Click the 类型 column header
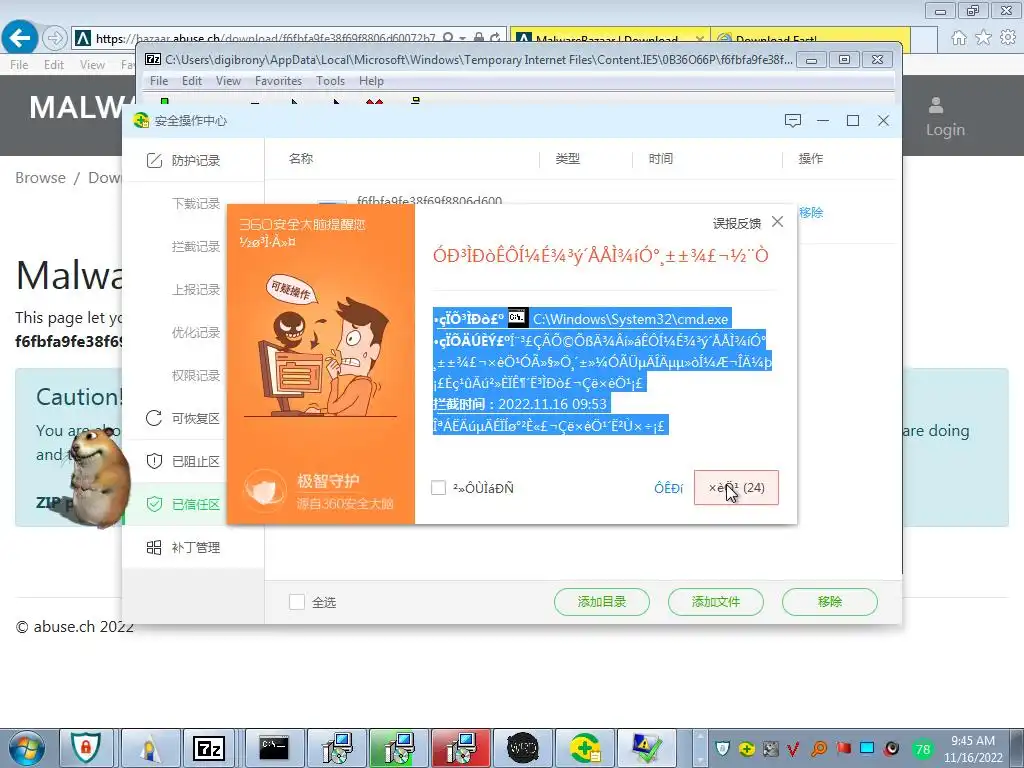This screenshot has width=1024, height=768. (x=568, y=159)
